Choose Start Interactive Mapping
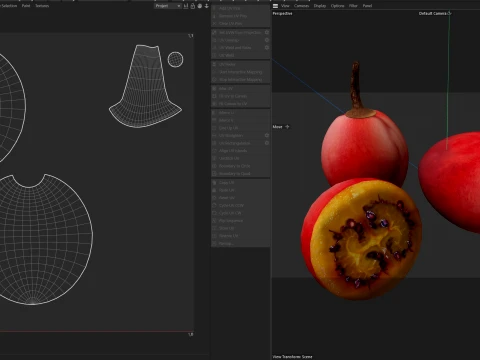 pyautogui.click(x=241, y=72)
